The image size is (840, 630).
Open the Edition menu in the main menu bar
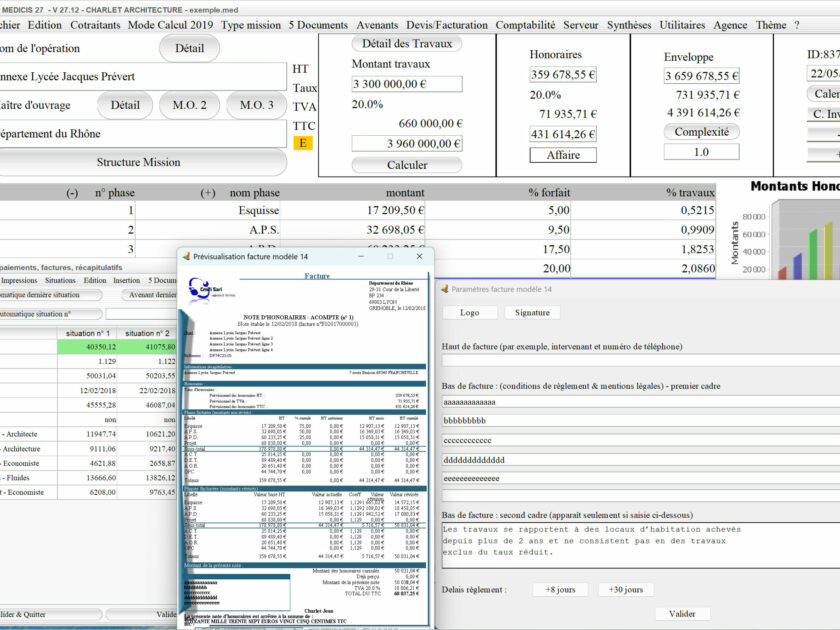pos(44,25)
